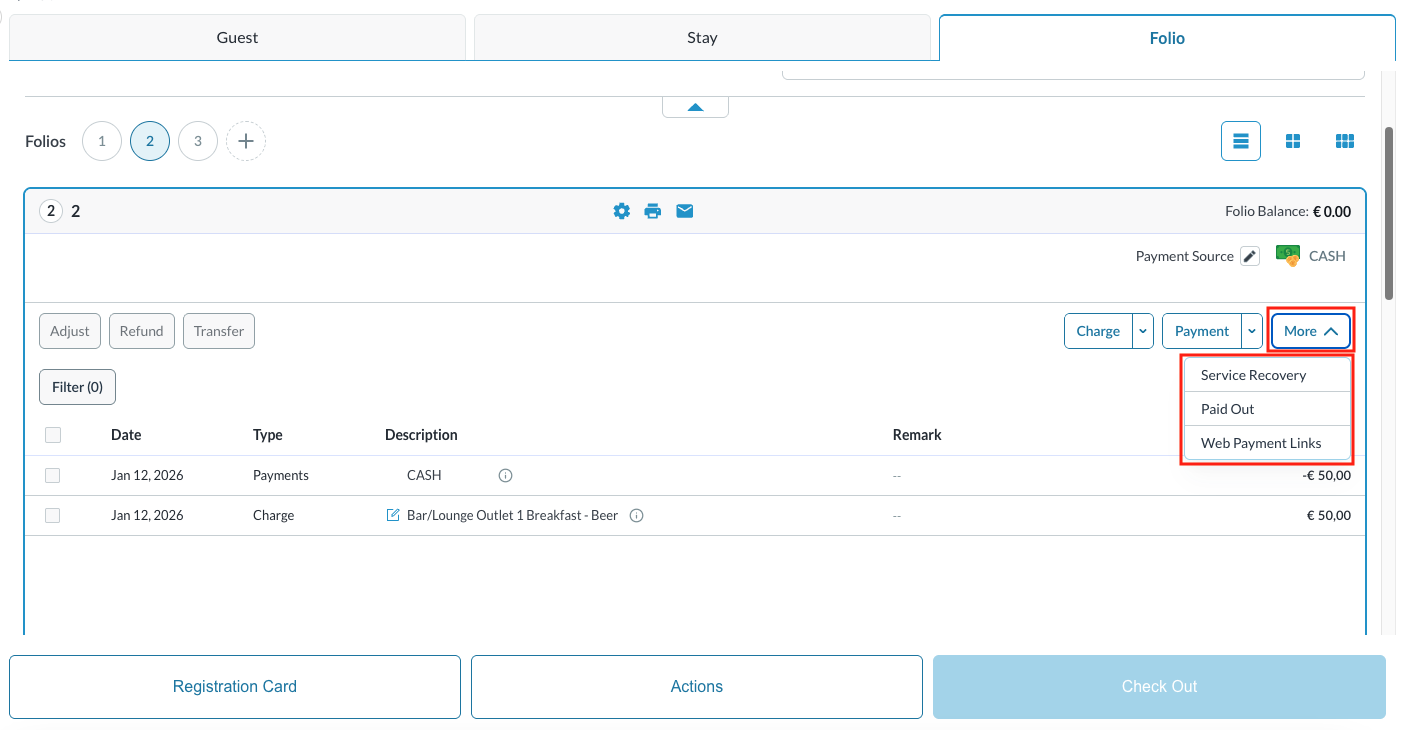Edit Payment Source with the pencil icon
This screenshot has height=730, width=1404.
(x=1249, y=256)
